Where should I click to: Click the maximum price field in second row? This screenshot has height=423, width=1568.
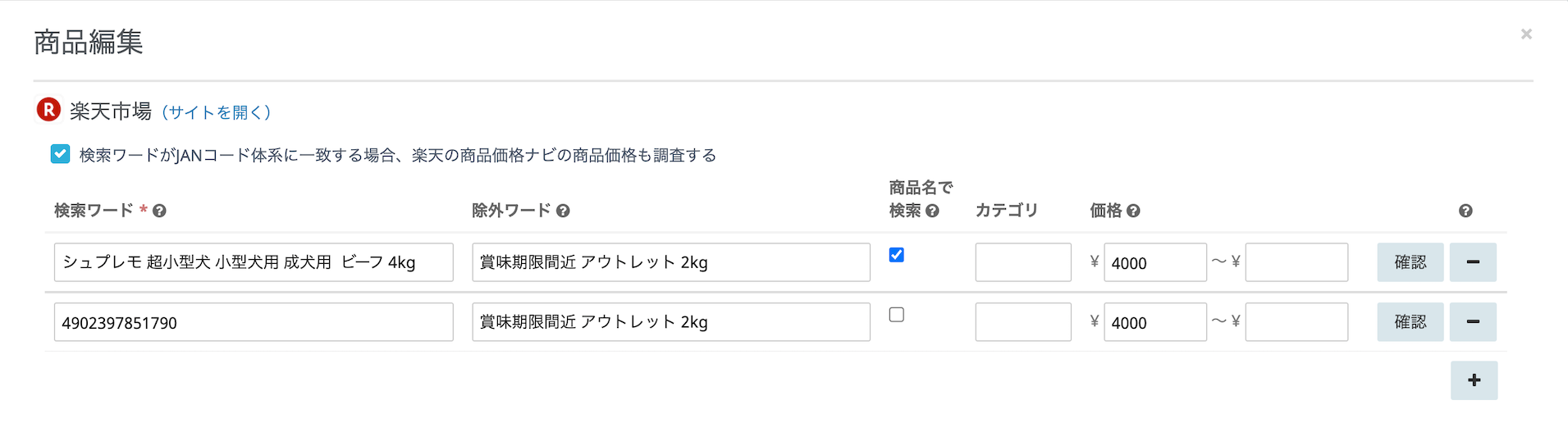pos(1296,322)
